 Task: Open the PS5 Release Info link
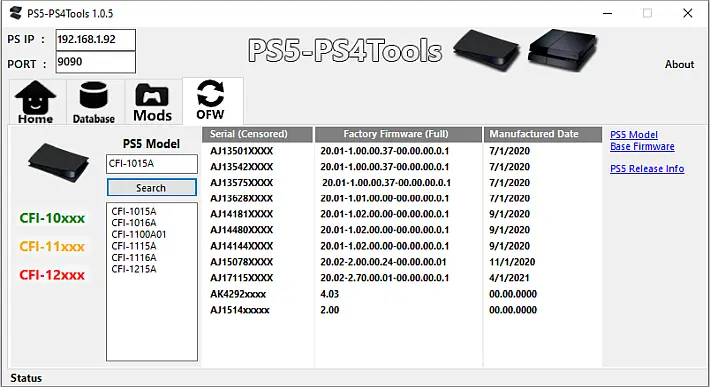[x=647, y=168]
